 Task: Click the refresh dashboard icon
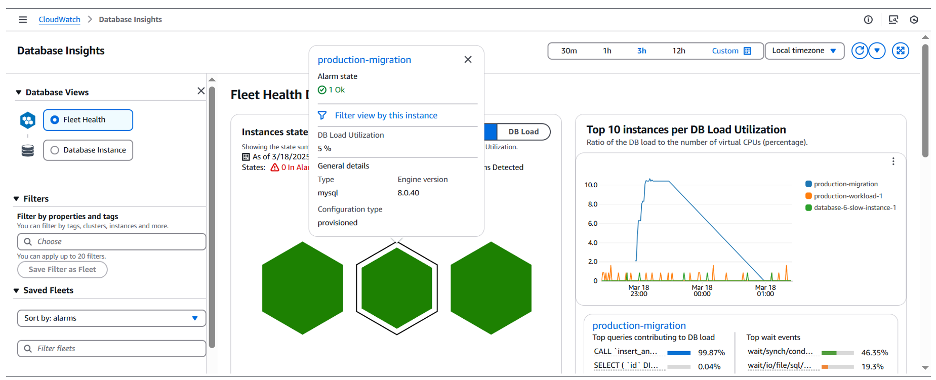[x=859, y=51]
